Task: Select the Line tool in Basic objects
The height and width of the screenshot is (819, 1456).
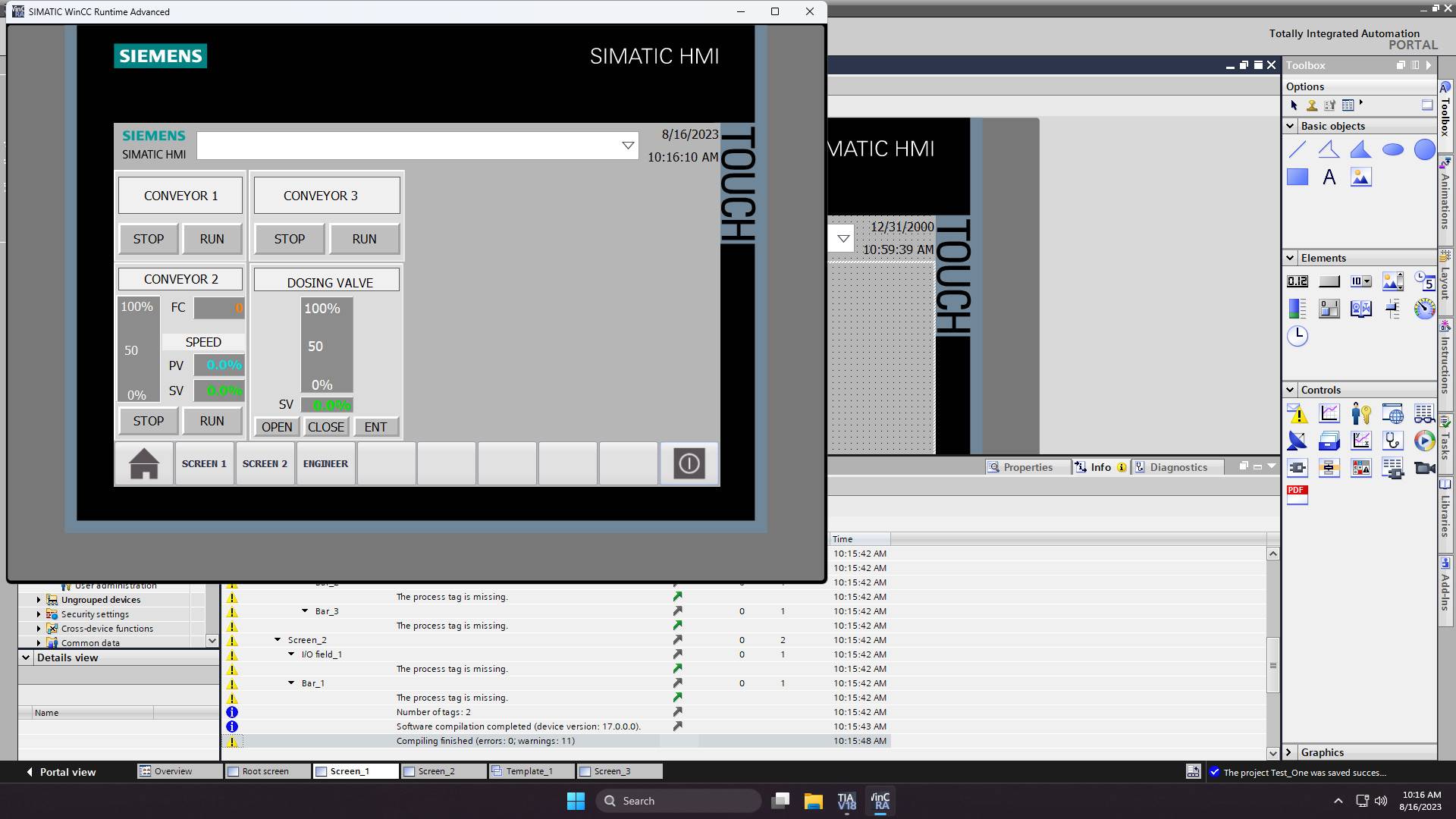Action: pyautogui.click(x=1298, y=149)
